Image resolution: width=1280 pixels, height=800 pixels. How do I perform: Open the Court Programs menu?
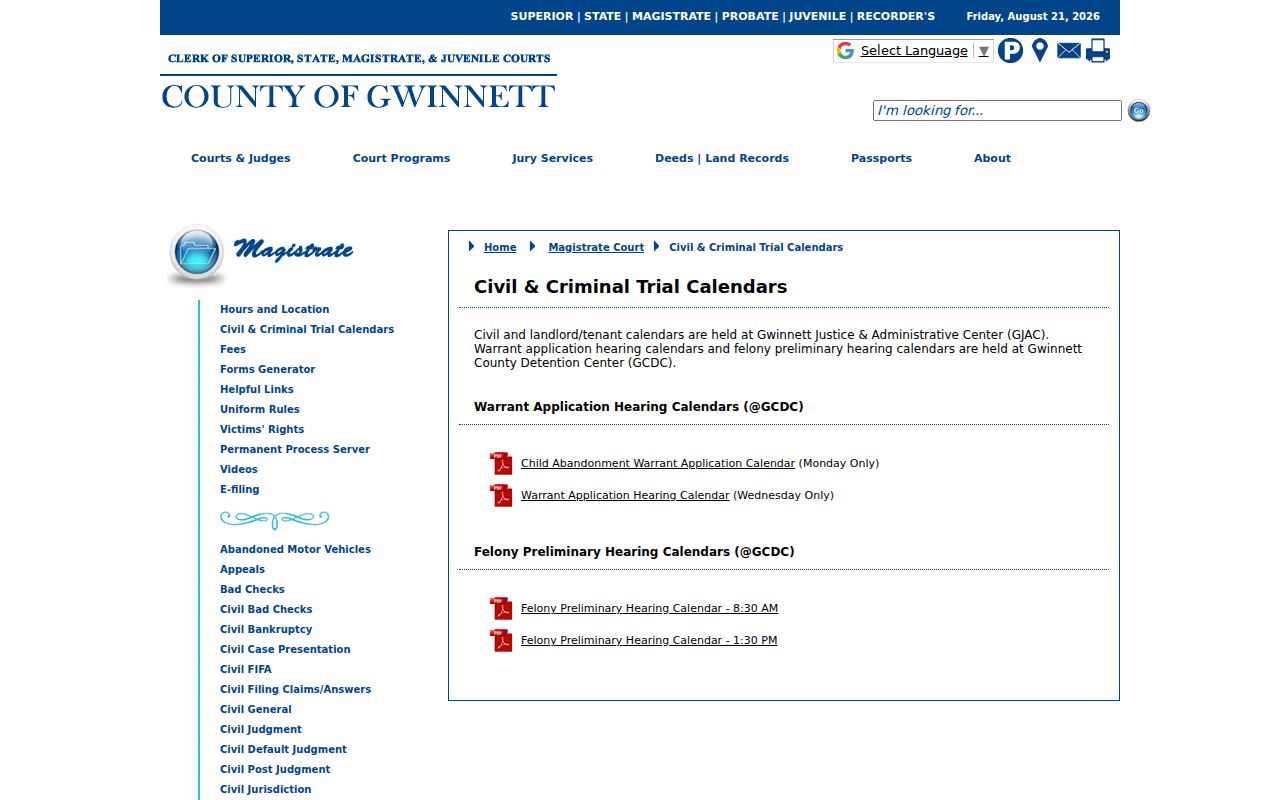tap(402, 158)
